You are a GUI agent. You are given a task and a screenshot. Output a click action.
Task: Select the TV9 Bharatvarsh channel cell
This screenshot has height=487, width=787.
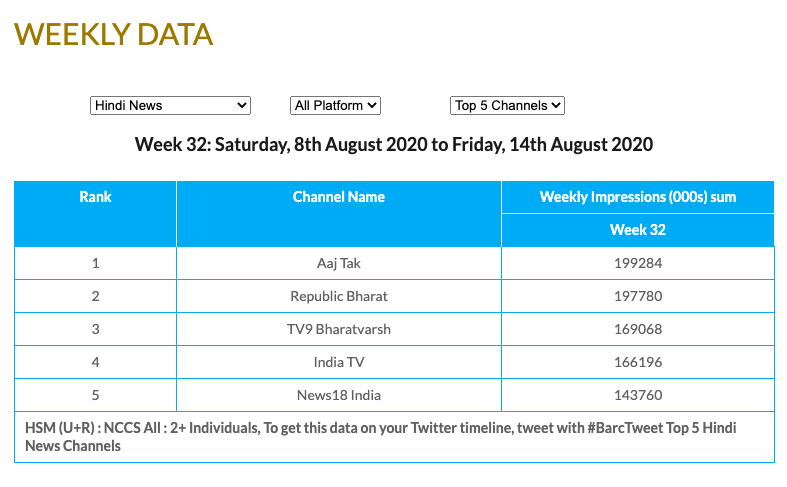click(338, 329)
